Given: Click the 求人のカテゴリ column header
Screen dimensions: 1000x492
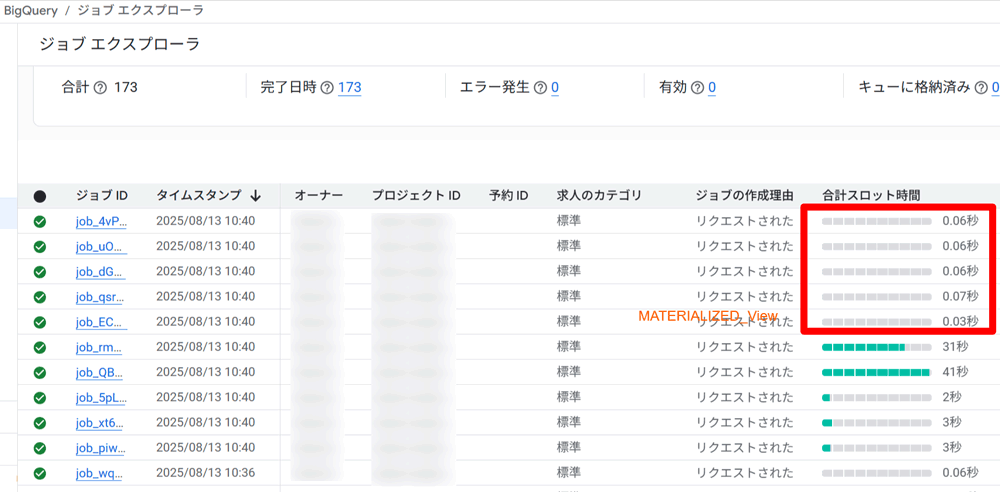Looking at the screenshot, I should (x=599, y=195).
